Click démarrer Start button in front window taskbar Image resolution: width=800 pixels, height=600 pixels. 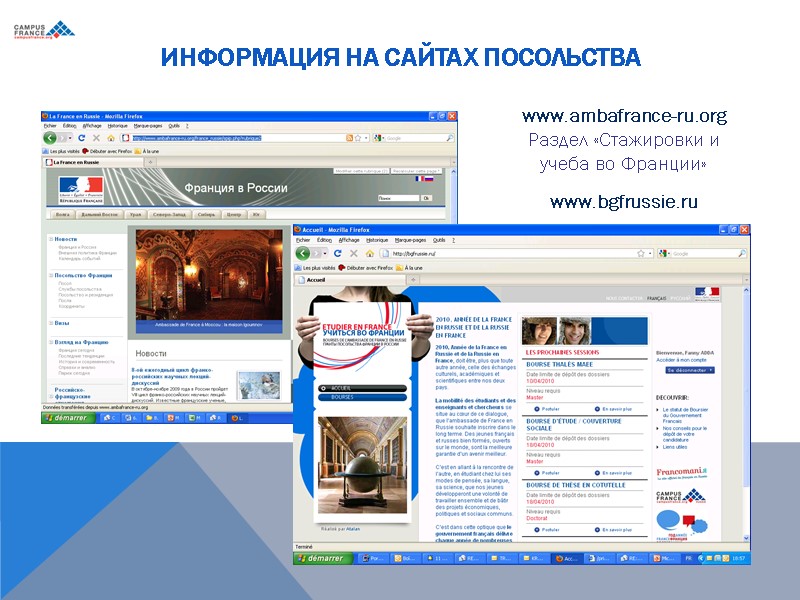[323, 558]
